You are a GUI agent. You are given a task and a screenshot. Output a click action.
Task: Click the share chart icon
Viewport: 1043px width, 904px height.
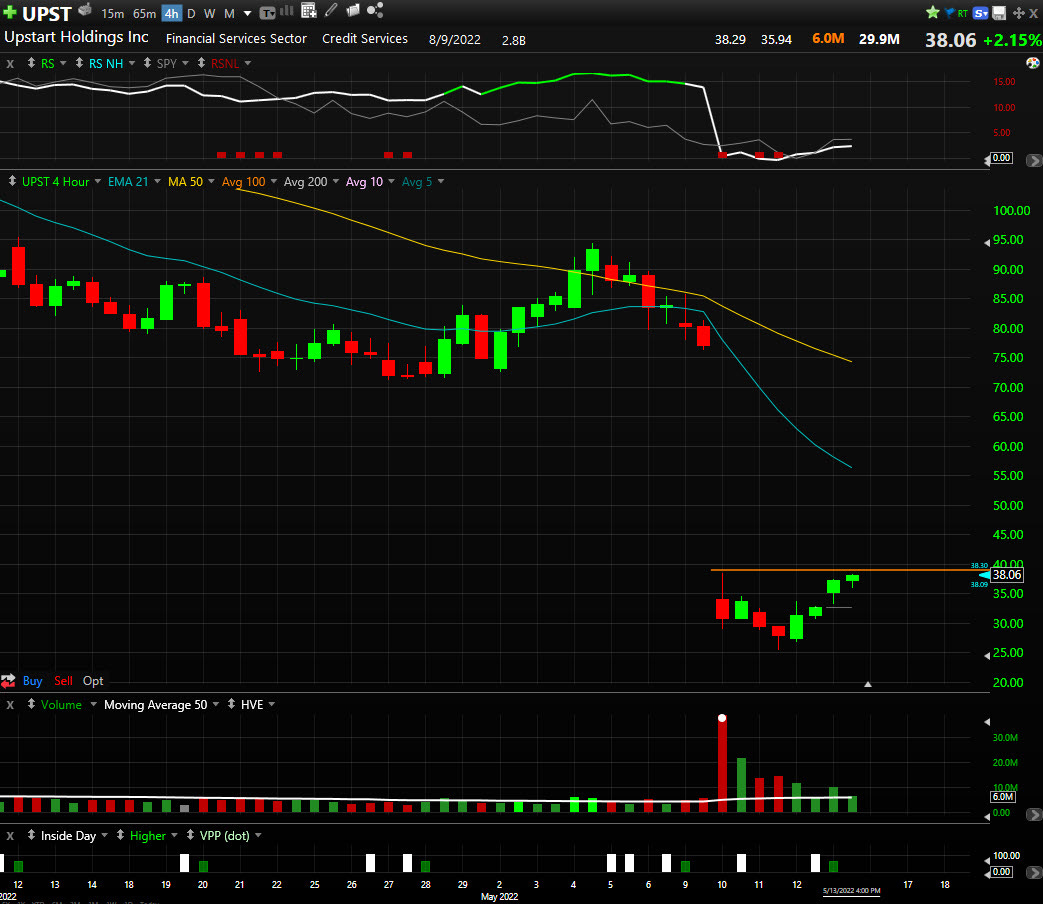coord(375,10)
